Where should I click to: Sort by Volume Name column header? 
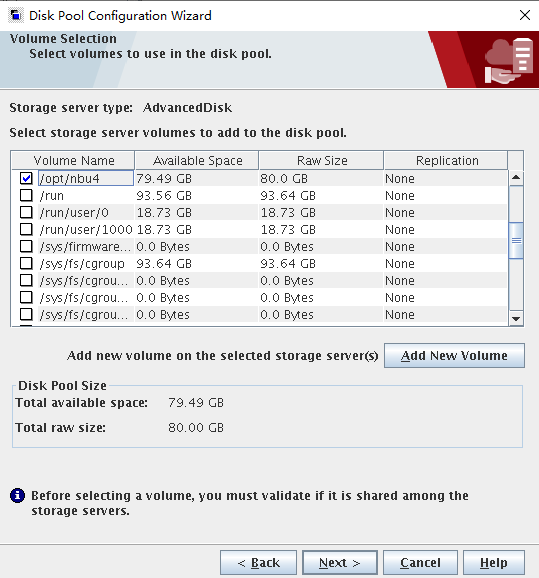coord(73,160)
